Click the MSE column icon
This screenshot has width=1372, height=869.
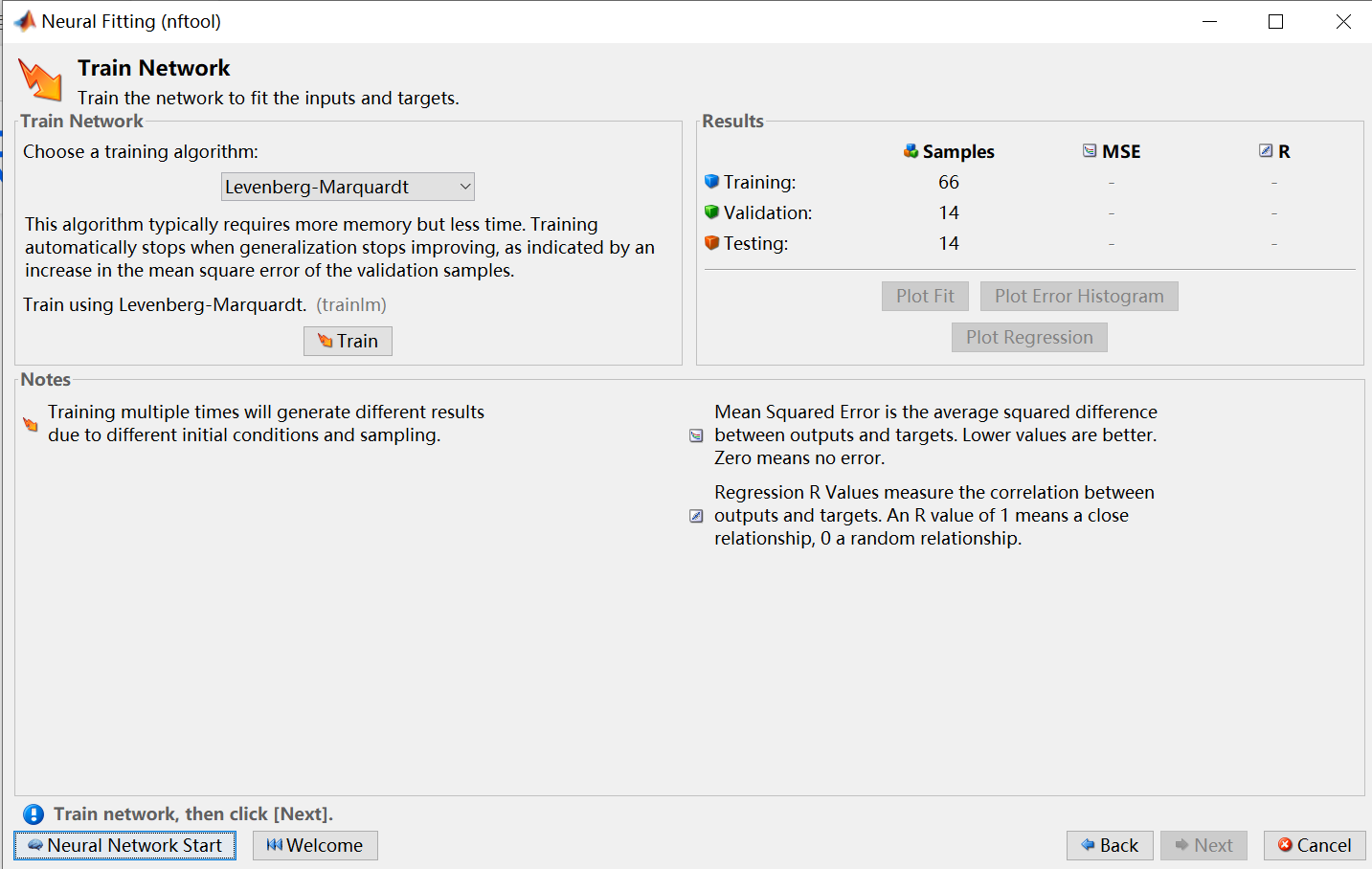click(1090, 151)
